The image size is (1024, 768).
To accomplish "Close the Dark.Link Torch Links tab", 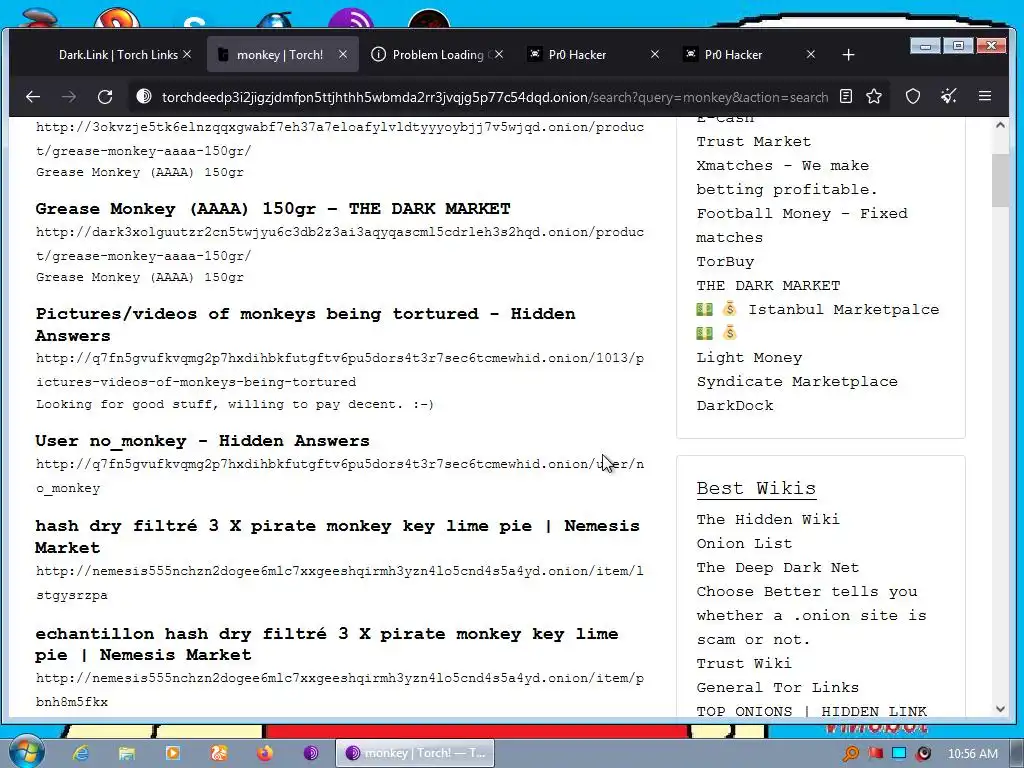I will [x=187, y=54].
